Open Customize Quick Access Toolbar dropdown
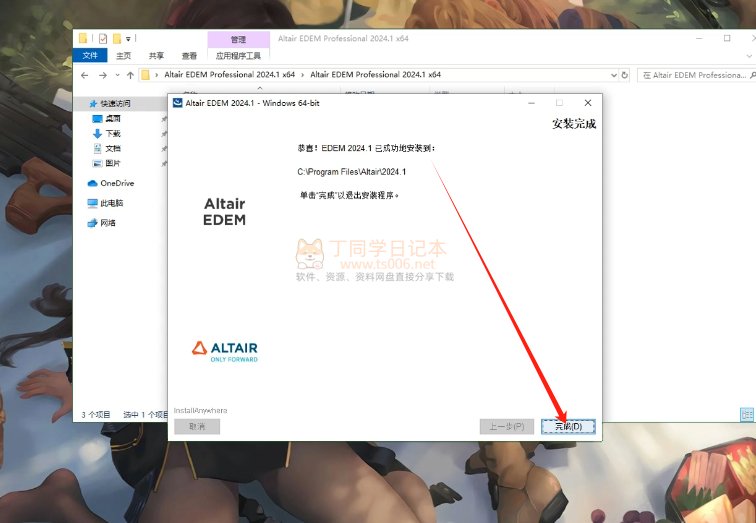The height and width of the screenshot is (523, 756). coord(128,39)
